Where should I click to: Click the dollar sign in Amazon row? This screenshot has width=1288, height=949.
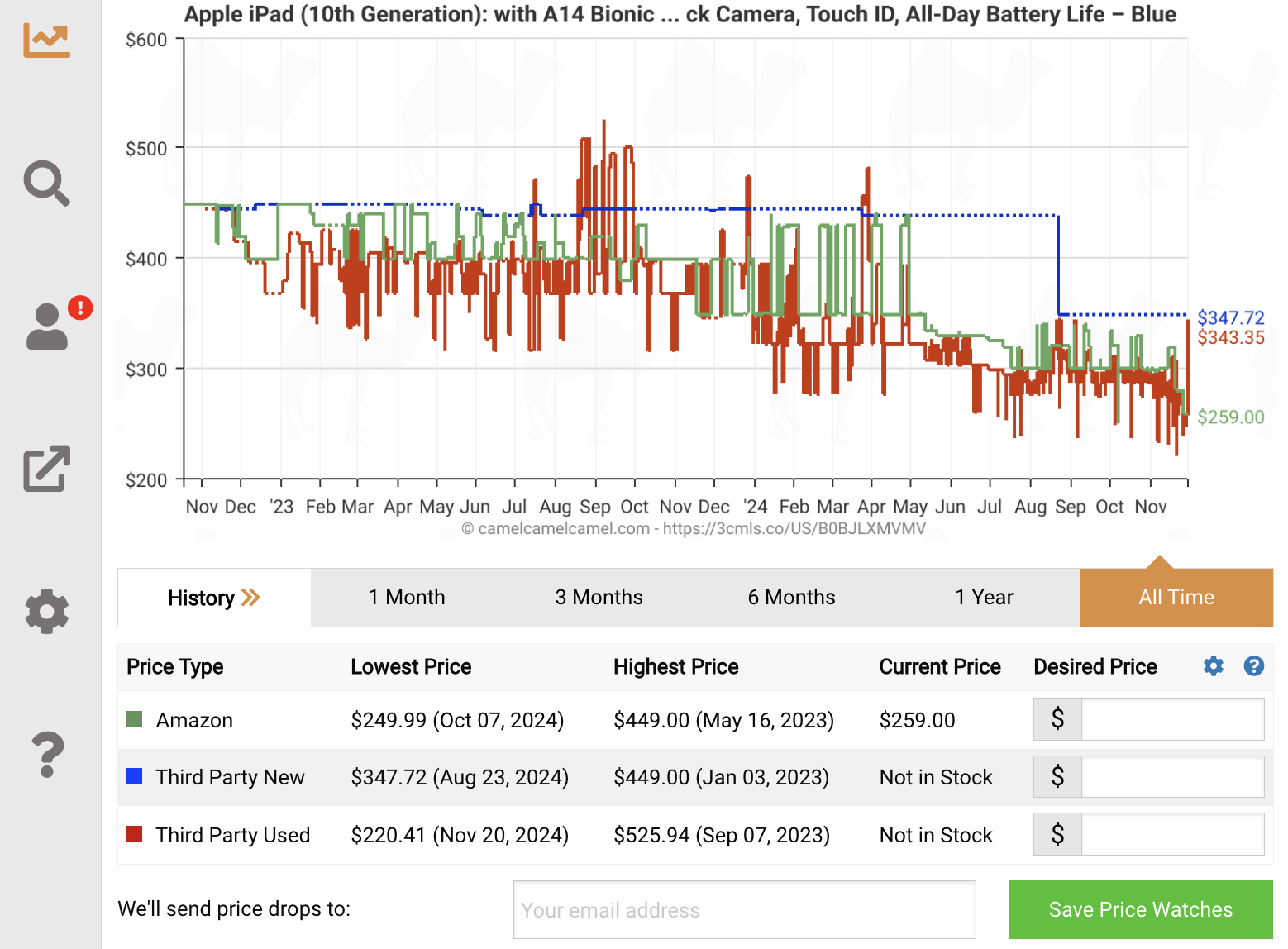(x=1057, y=719)
